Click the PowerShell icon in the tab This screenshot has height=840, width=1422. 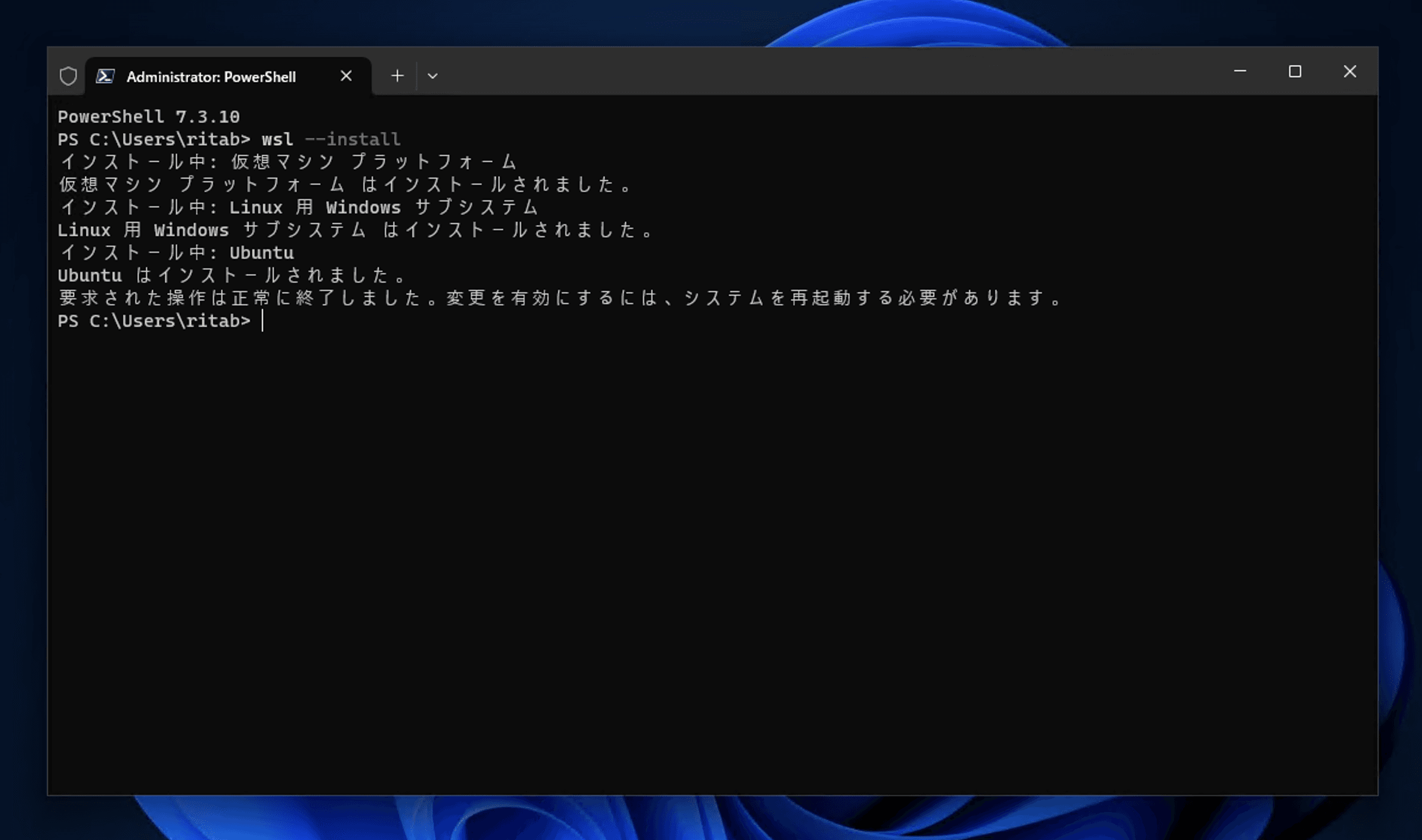105,76
